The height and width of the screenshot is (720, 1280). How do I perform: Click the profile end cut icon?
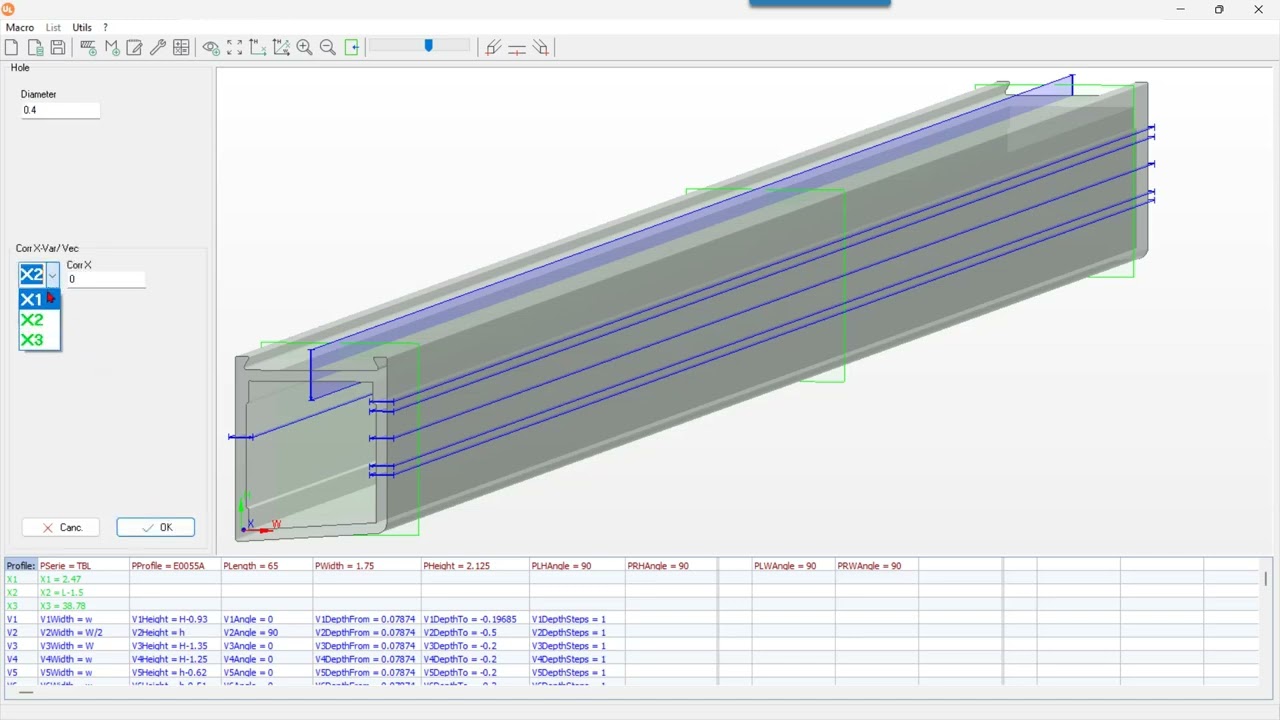coord(493,47)
